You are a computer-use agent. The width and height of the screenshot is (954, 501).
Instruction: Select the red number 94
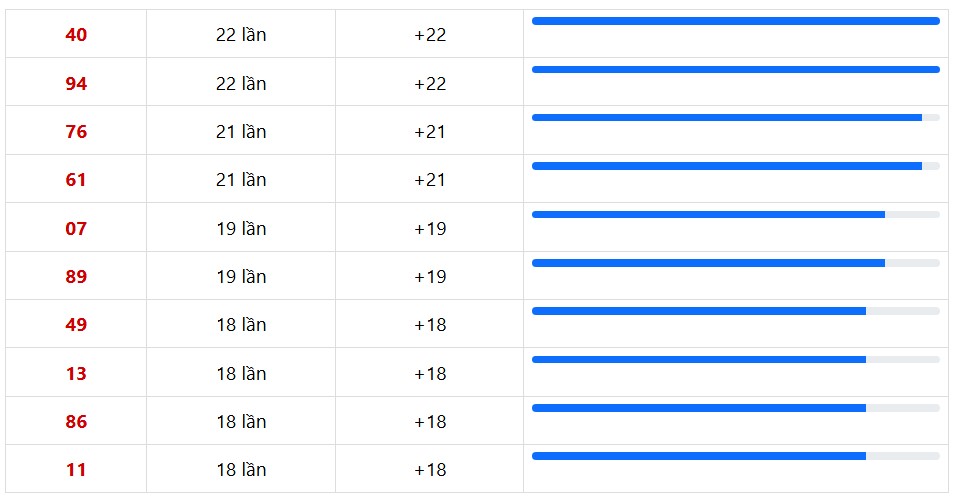(x=76, y=84)
